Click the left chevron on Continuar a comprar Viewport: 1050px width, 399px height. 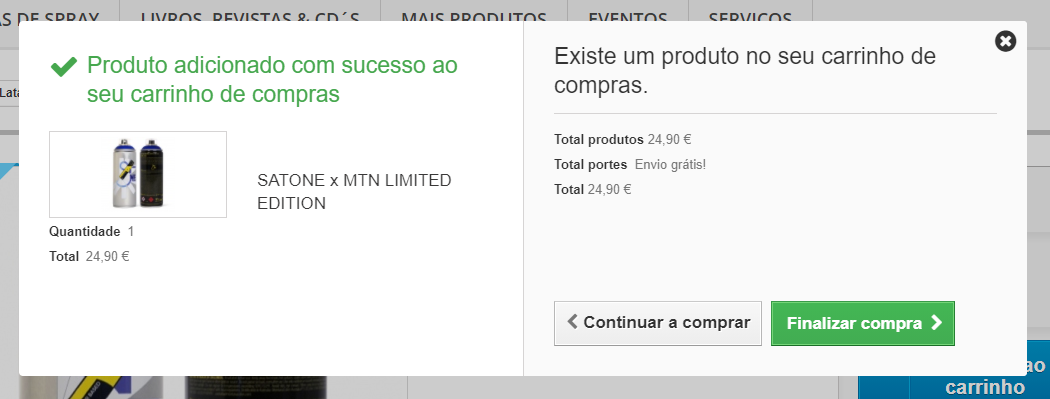click(572, 322)
